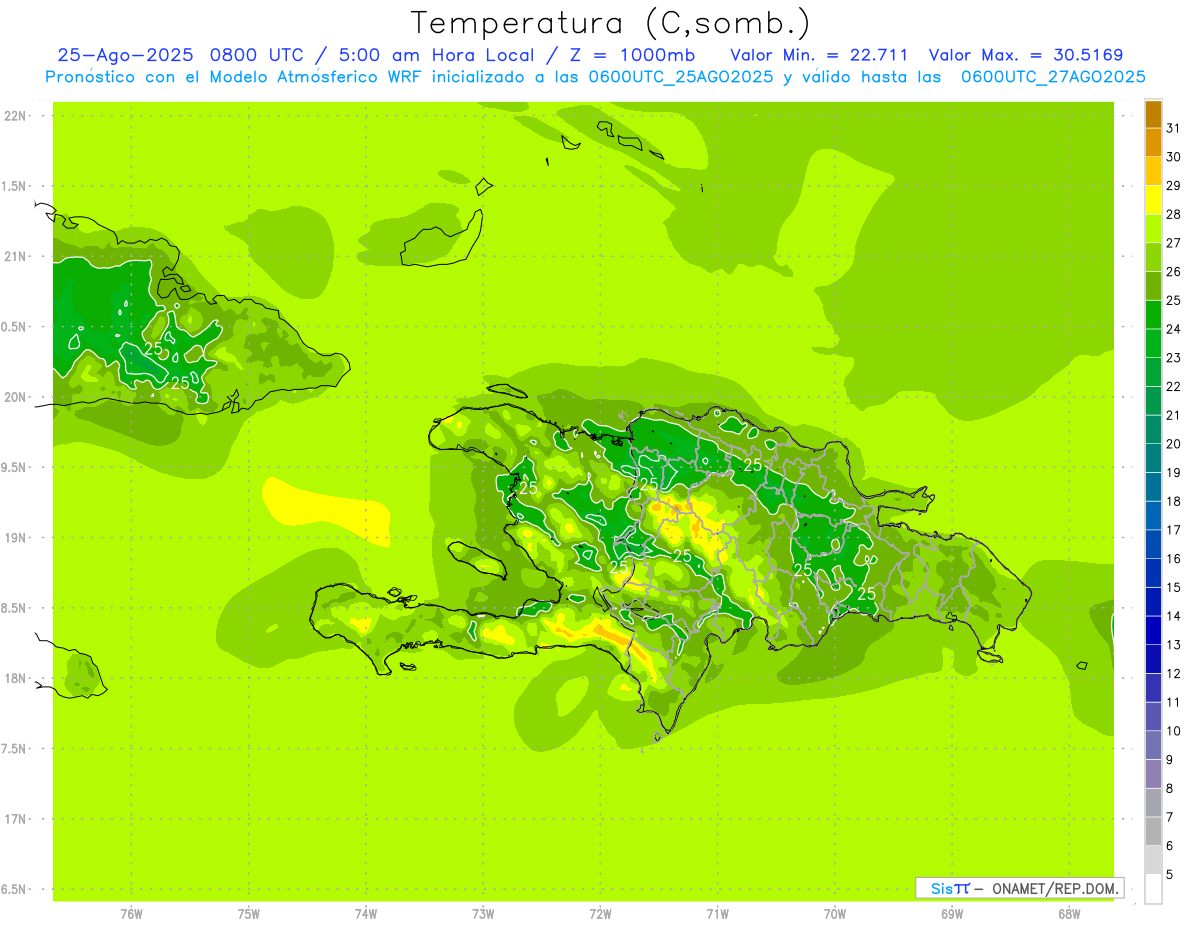Screen dimensions: 1200x927
Task: Click the legend value '8'
Action: point(1170,788)
